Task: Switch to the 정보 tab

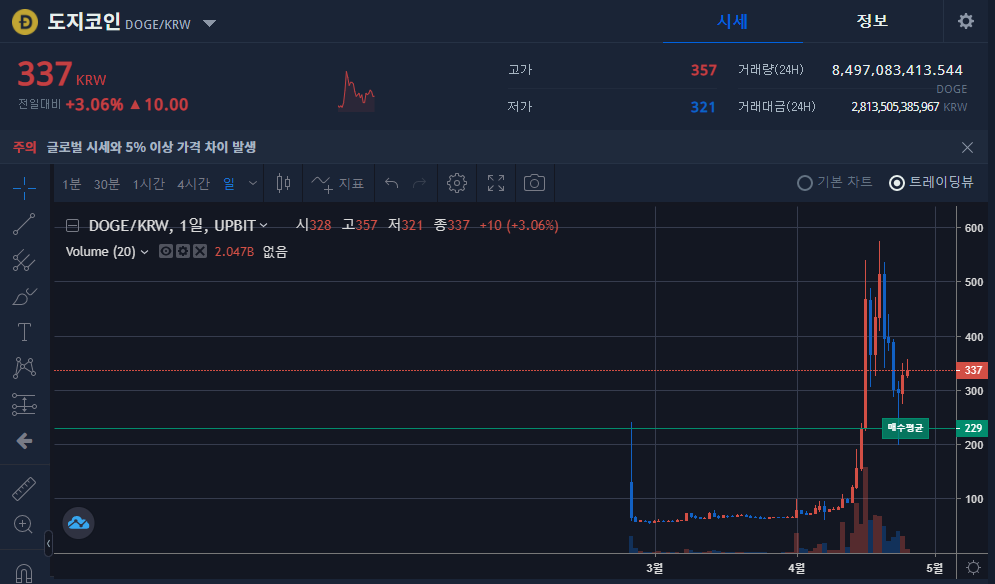Action: pos(872,22)
